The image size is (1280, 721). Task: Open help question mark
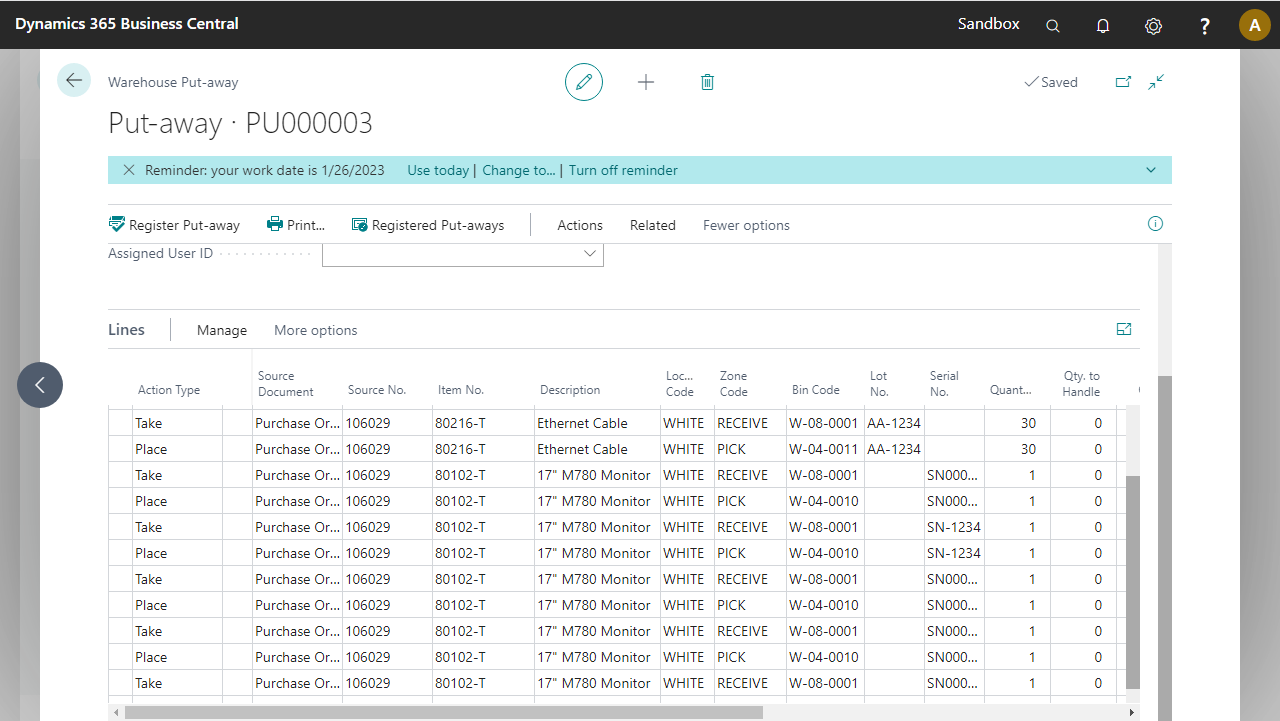(1205, 25)
